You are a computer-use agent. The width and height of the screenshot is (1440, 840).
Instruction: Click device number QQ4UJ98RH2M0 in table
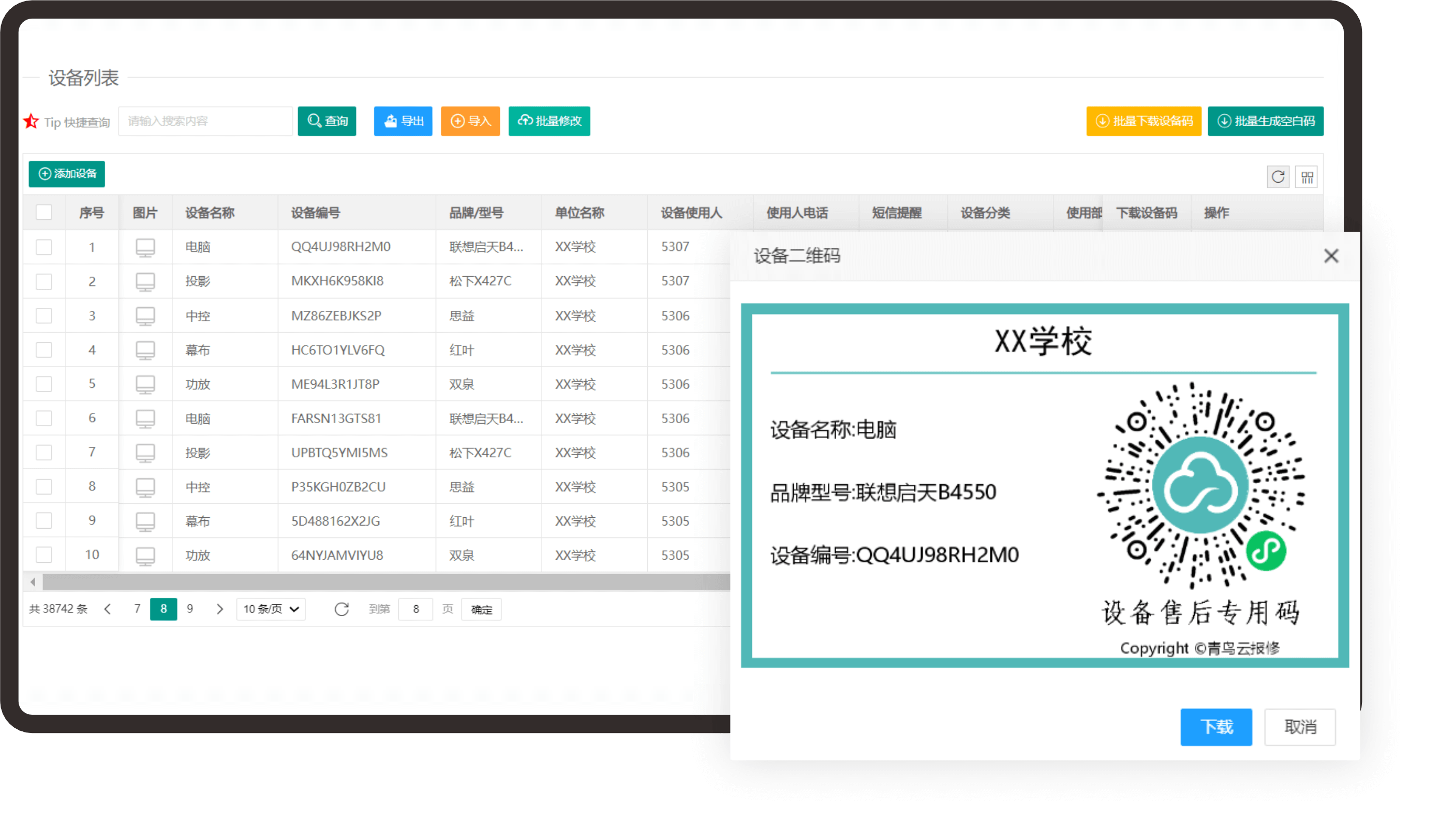tap(340, 247)
